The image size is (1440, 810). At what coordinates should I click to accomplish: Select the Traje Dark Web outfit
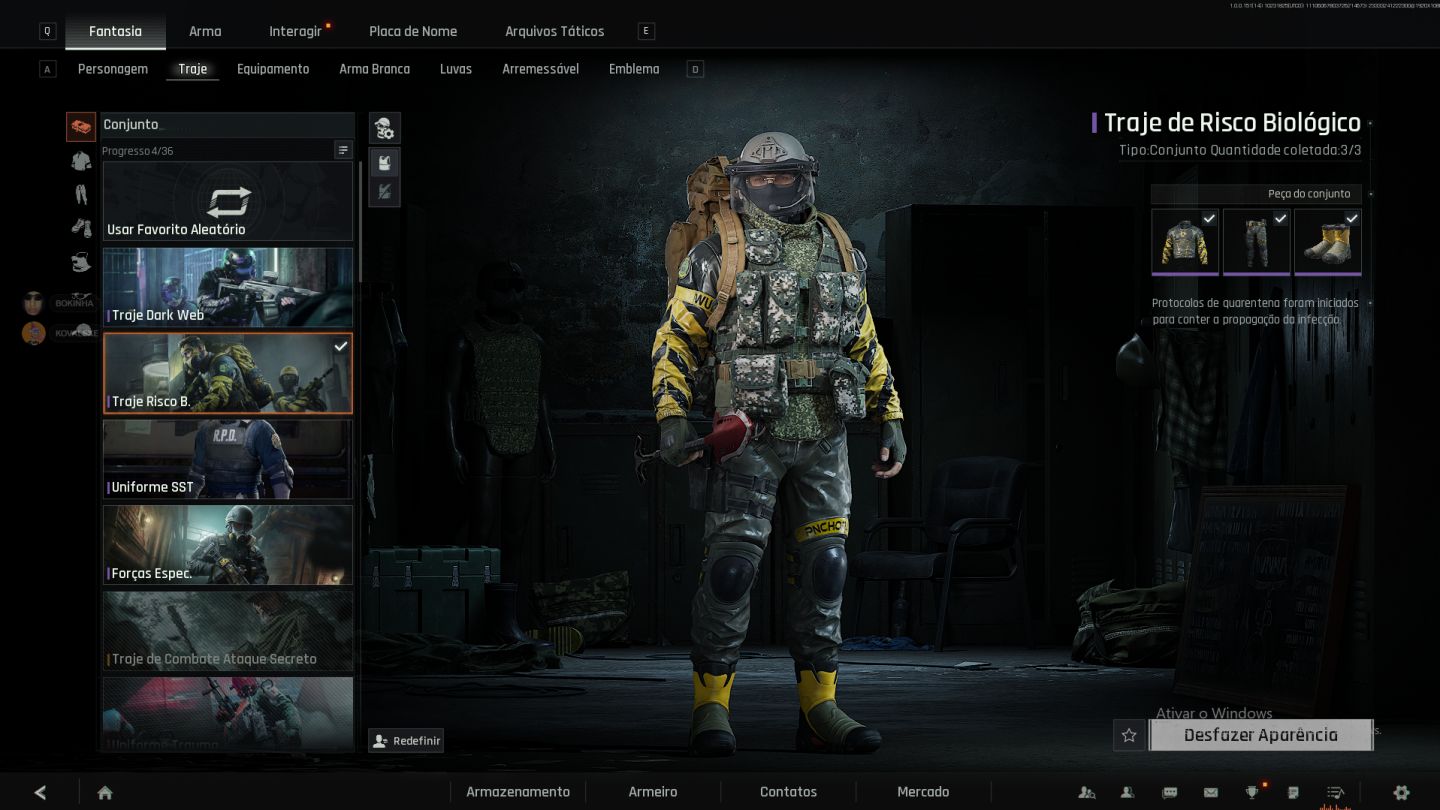(228, 287)
